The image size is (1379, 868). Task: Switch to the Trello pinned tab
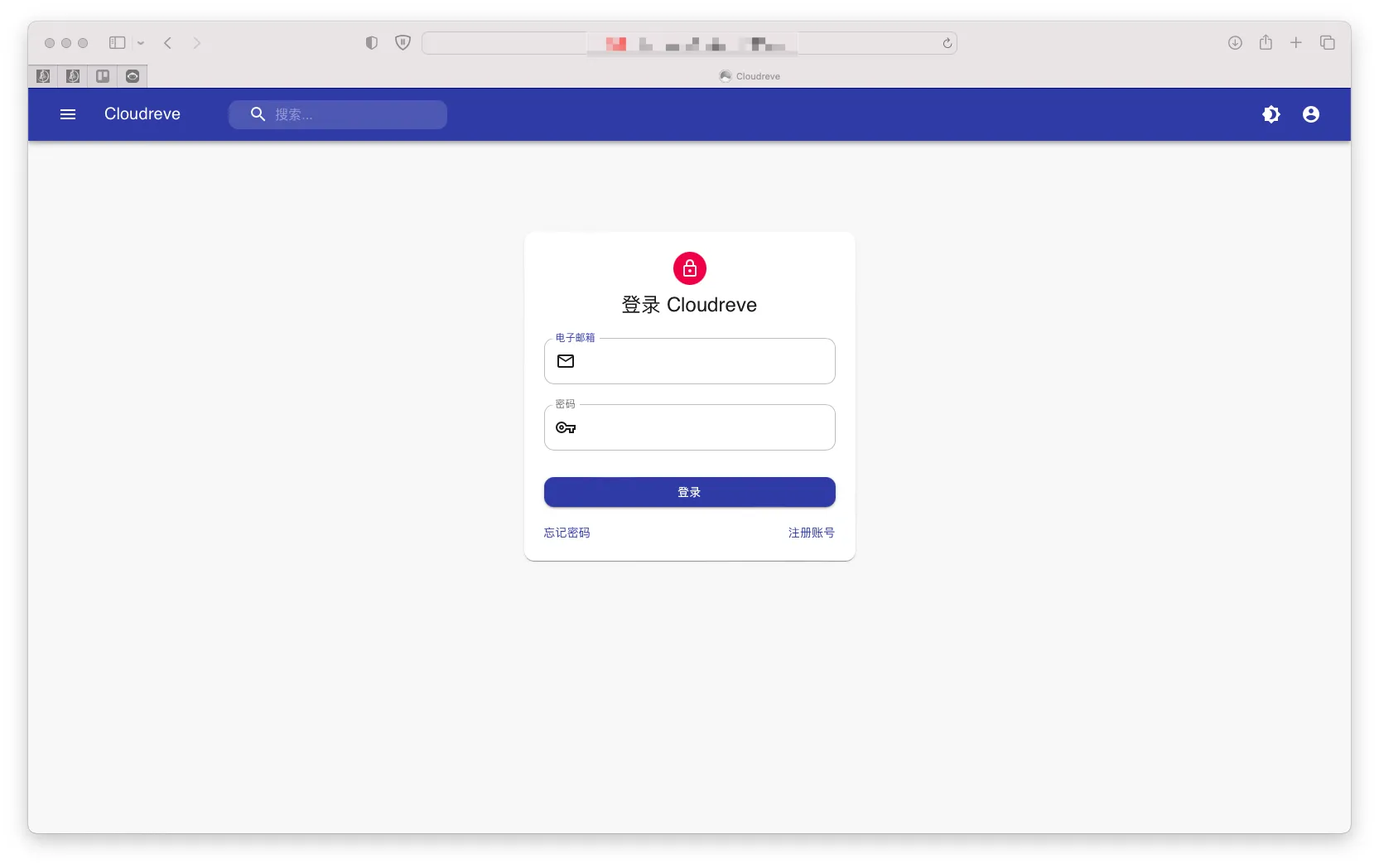click(103, 76)
